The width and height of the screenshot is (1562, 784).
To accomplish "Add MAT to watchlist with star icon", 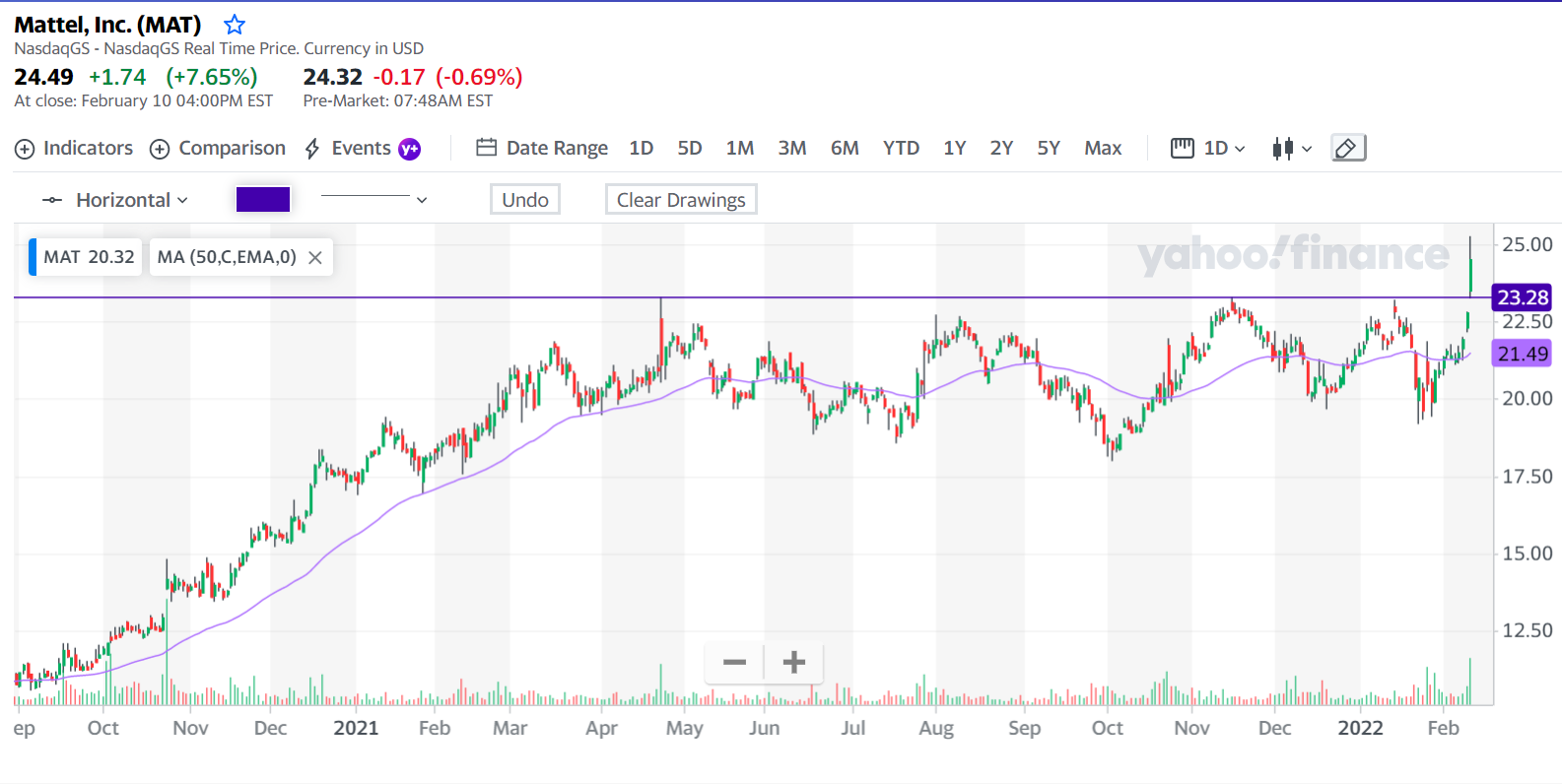I will 235,25.
